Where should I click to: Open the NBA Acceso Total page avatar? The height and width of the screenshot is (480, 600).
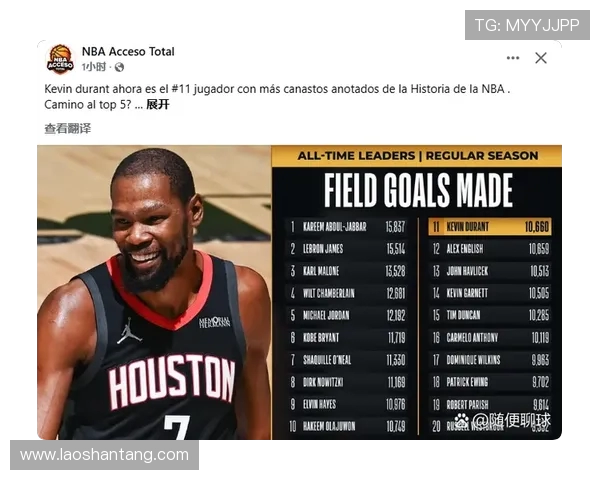[60, 59]
